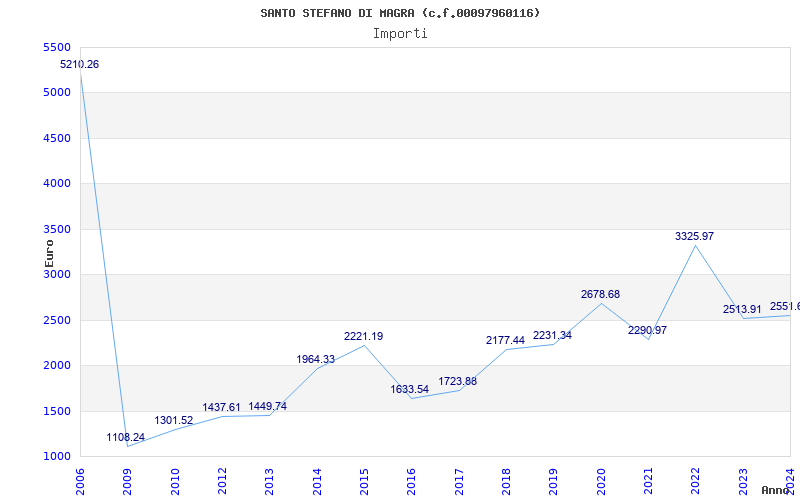Select the 1633.54 data point label
Image resolution: width=800 pixels, height=500 pixels.
coord(410,389)
